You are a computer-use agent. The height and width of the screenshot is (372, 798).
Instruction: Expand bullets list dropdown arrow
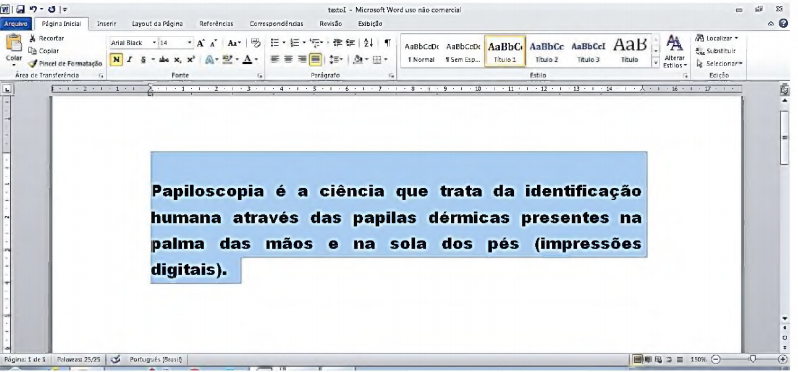[283, 43]
